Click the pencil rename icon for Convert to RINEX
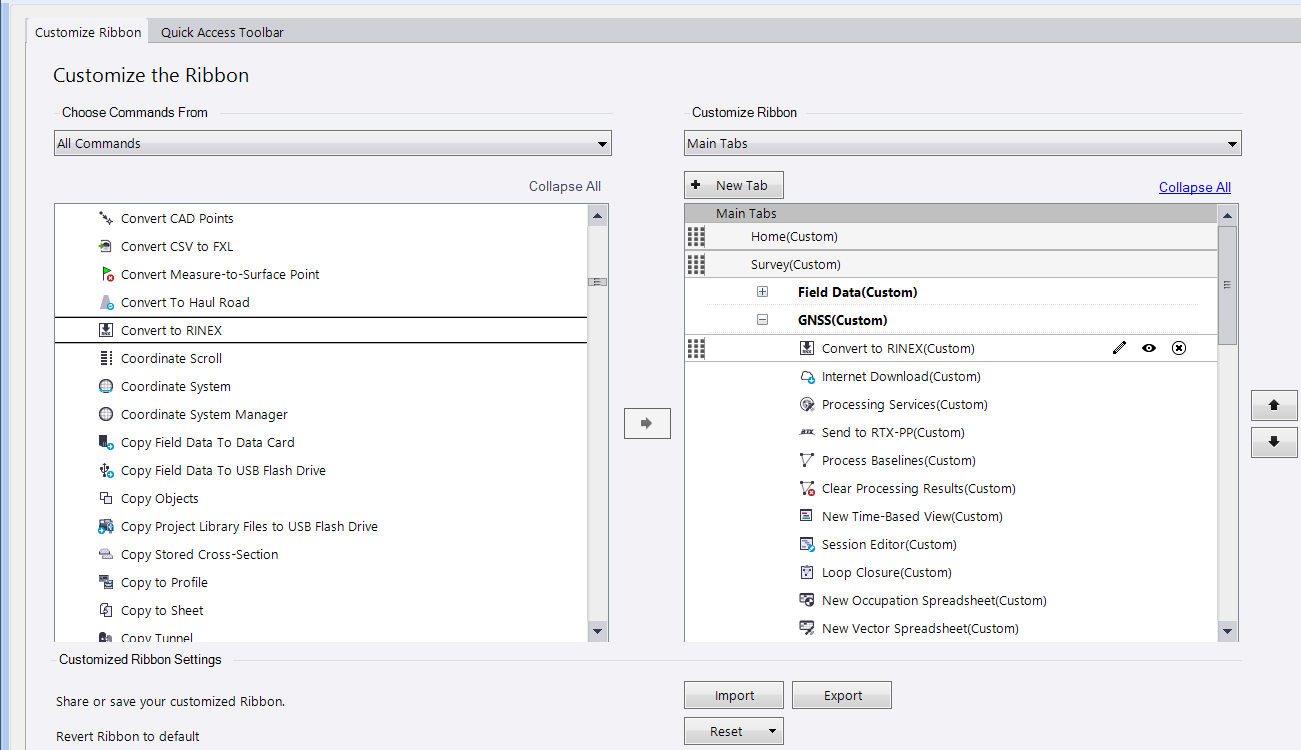This screenshot has height=750, width=1301. pos(1119,348)
